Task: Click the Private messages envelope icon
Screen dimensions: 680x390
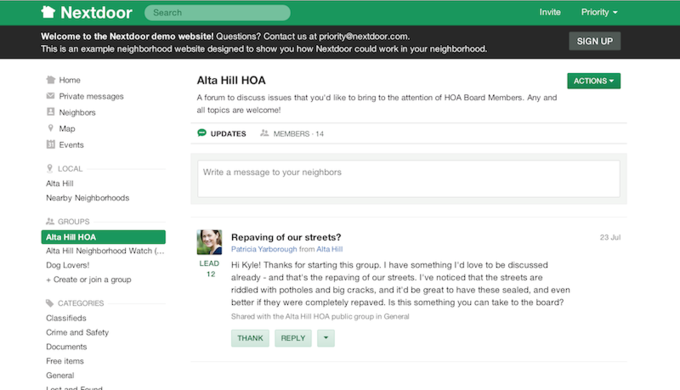Action: [51, 96]
